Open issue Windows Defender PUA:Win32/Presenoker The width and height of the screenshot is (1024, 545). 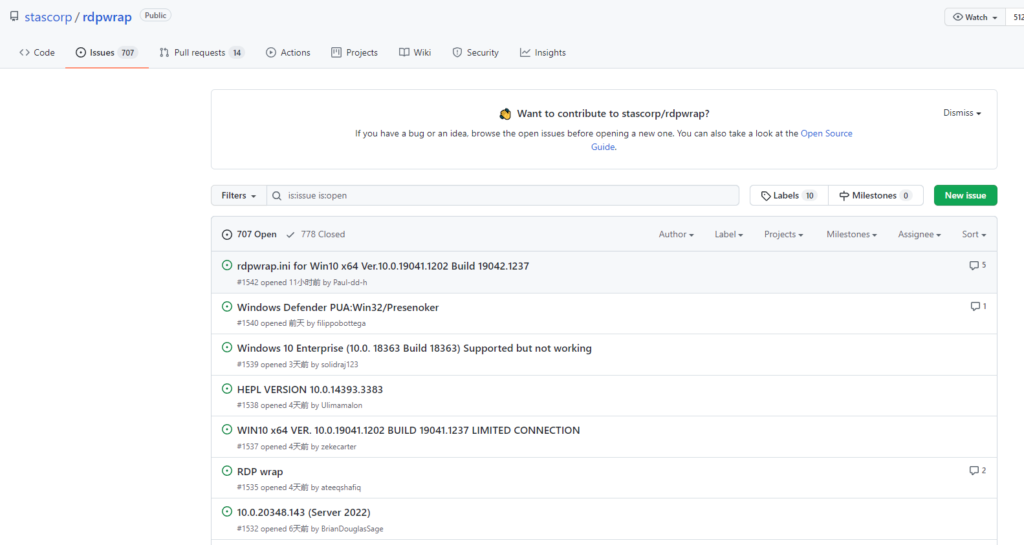(x=338, y=307)
